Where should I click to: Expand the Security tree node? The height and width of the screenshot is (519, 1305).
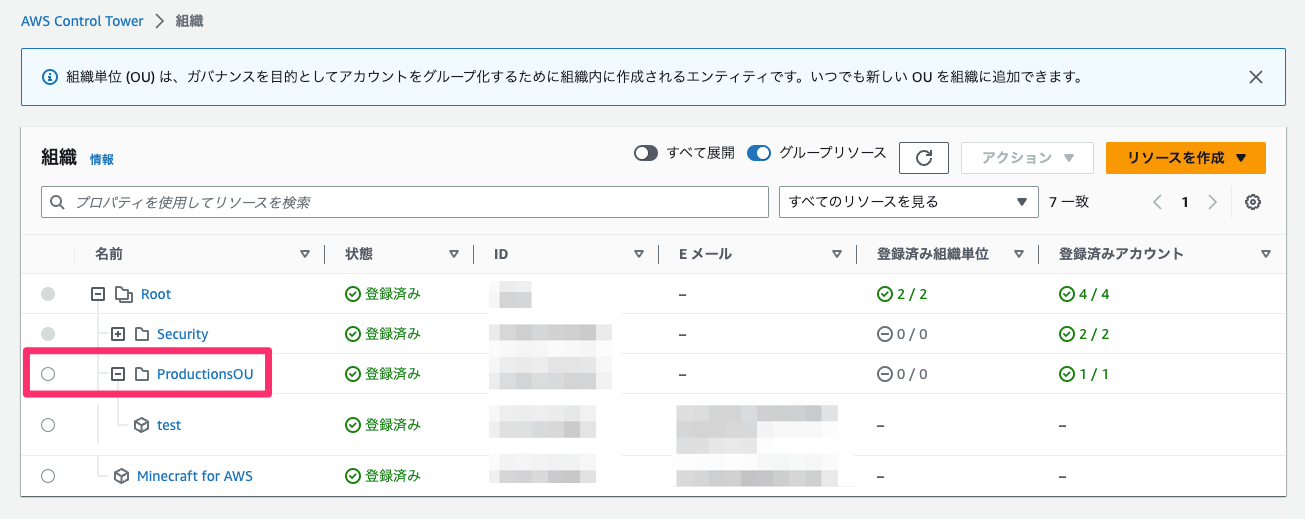(x=118, y=334)
